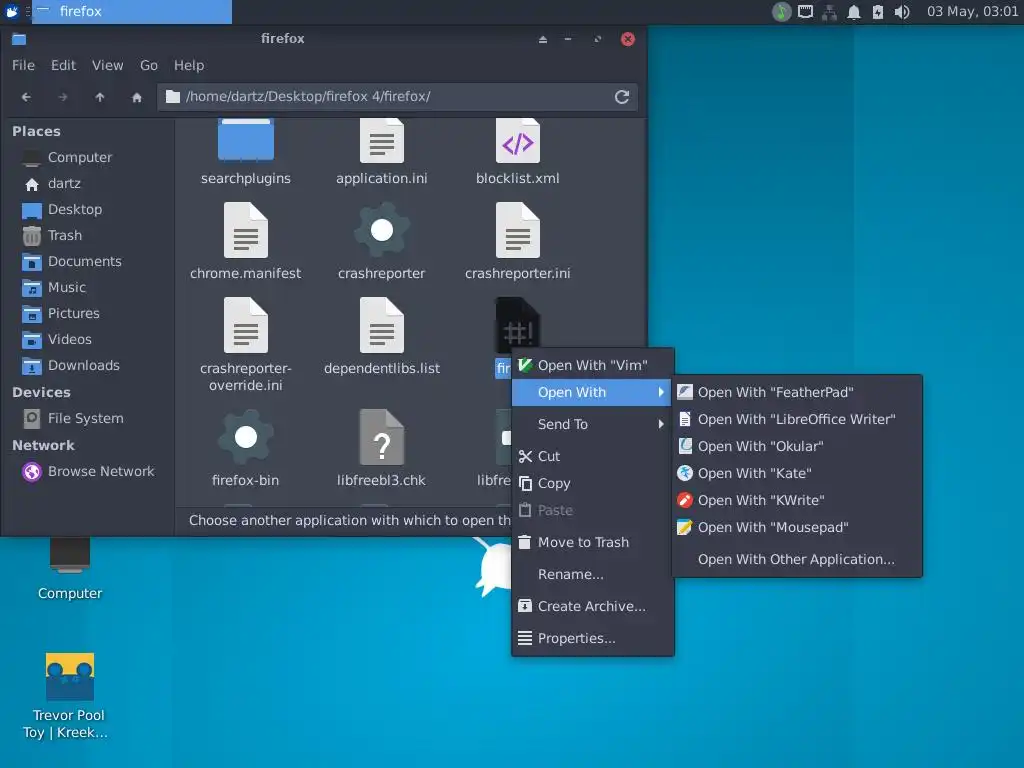Select Cut in the context menu

(592, 456)
